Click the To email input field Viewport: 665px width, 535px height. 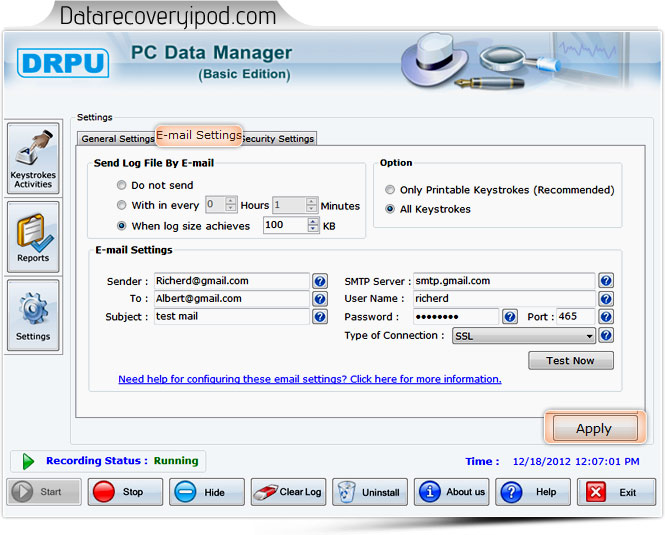[x=232, y=299]
